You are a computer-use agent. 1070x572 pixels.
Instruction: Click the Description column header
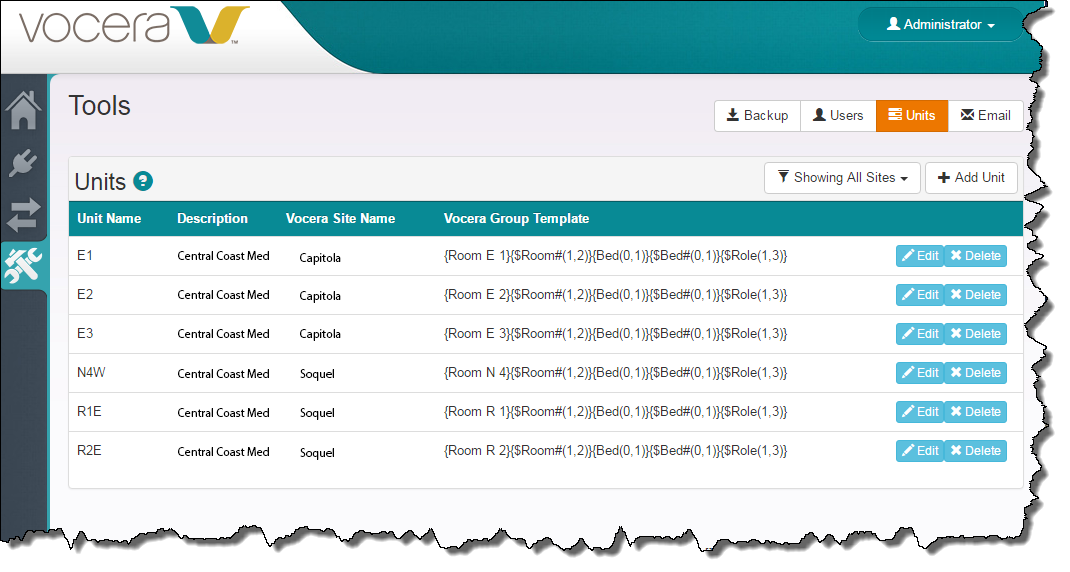pos(212,218)
